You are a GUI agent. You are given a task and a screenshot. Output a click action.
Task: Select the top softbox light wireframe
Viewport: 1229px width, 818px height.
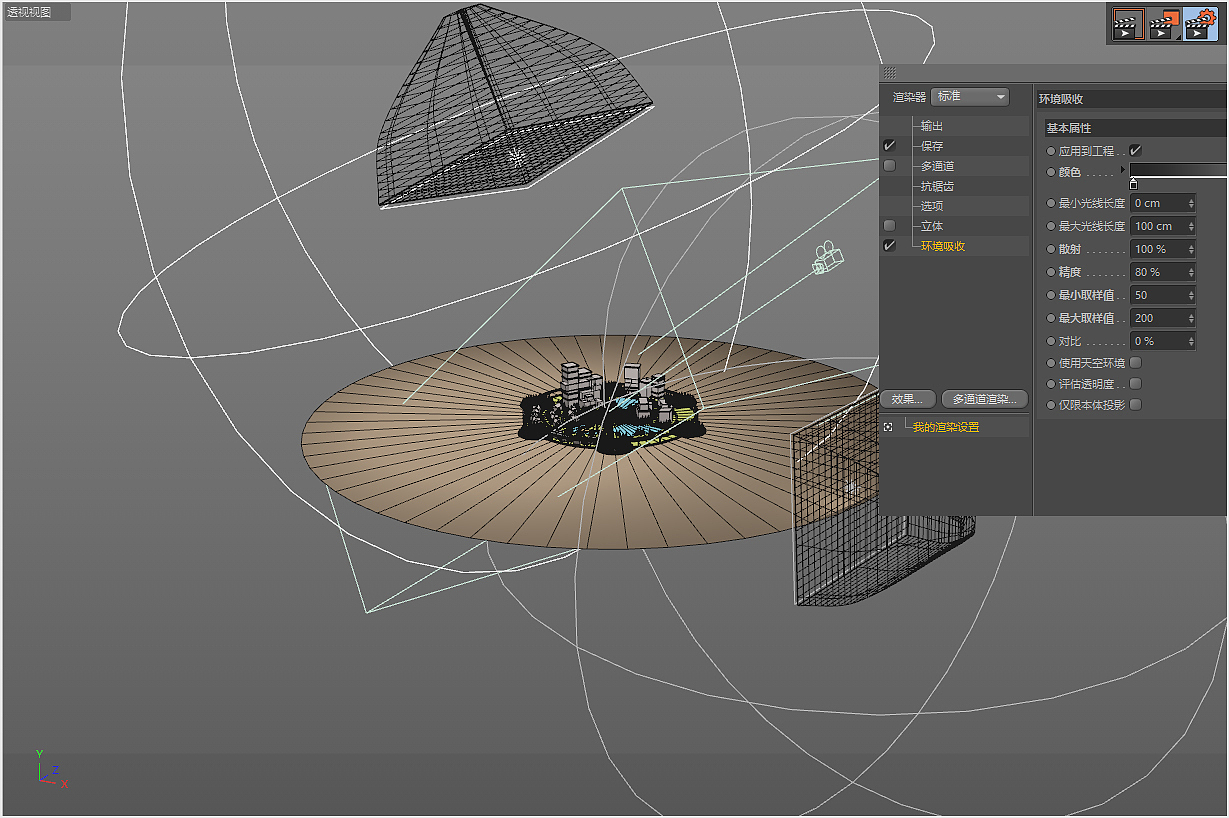click(515, 105)
